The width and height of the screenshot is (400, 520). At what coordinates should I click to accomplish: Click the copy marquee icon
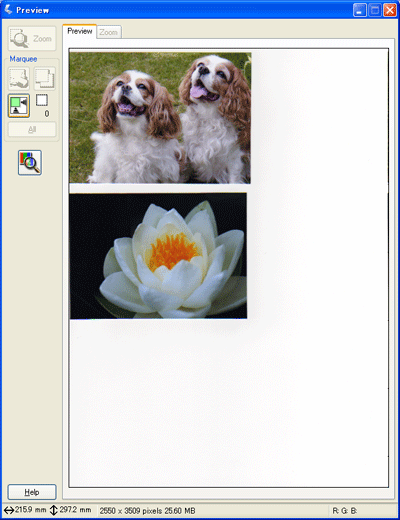pos(45,79)
